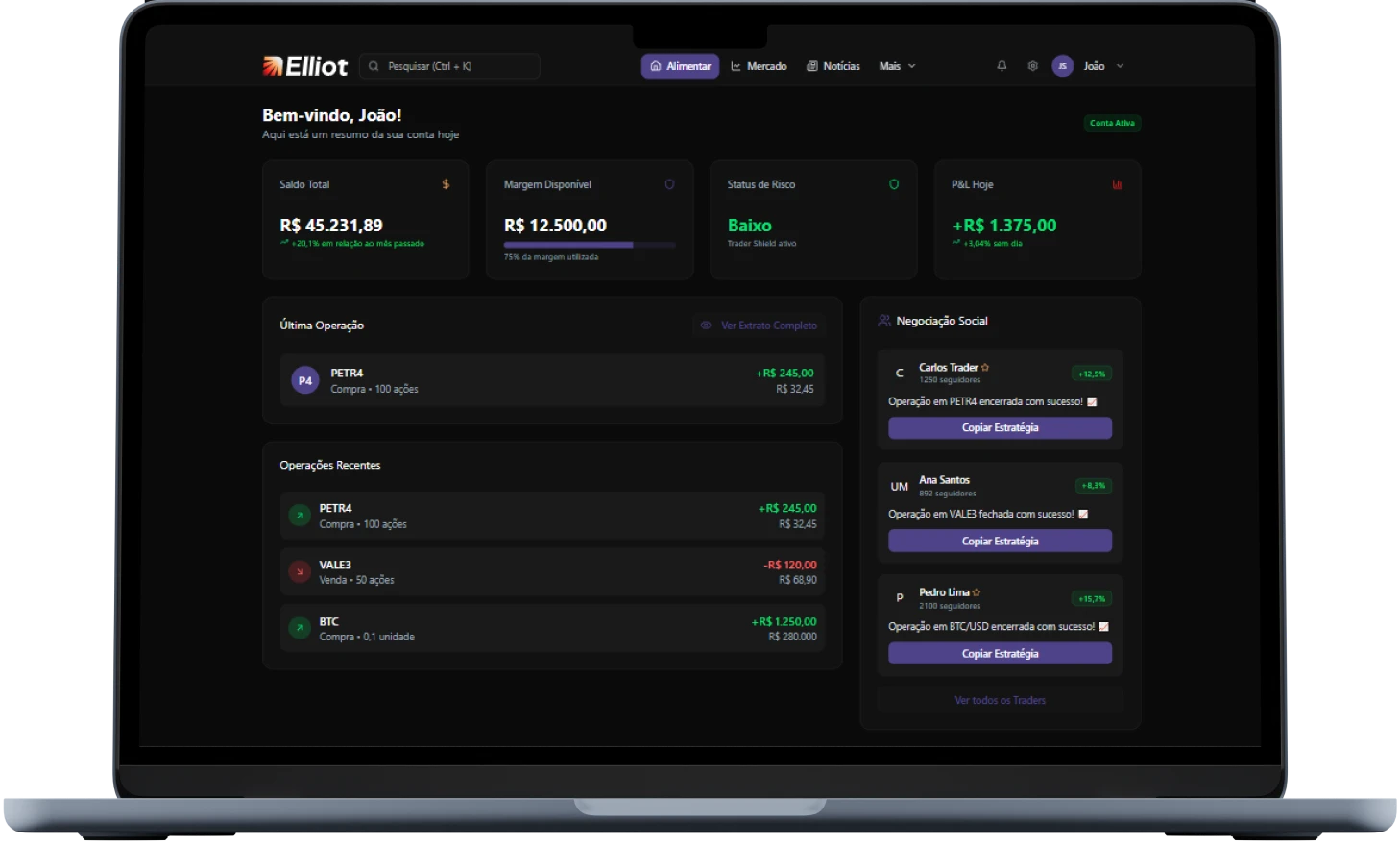The image size is (1400, 844).
Task: Click the star next to Pedro Lima
Action: 977,592
